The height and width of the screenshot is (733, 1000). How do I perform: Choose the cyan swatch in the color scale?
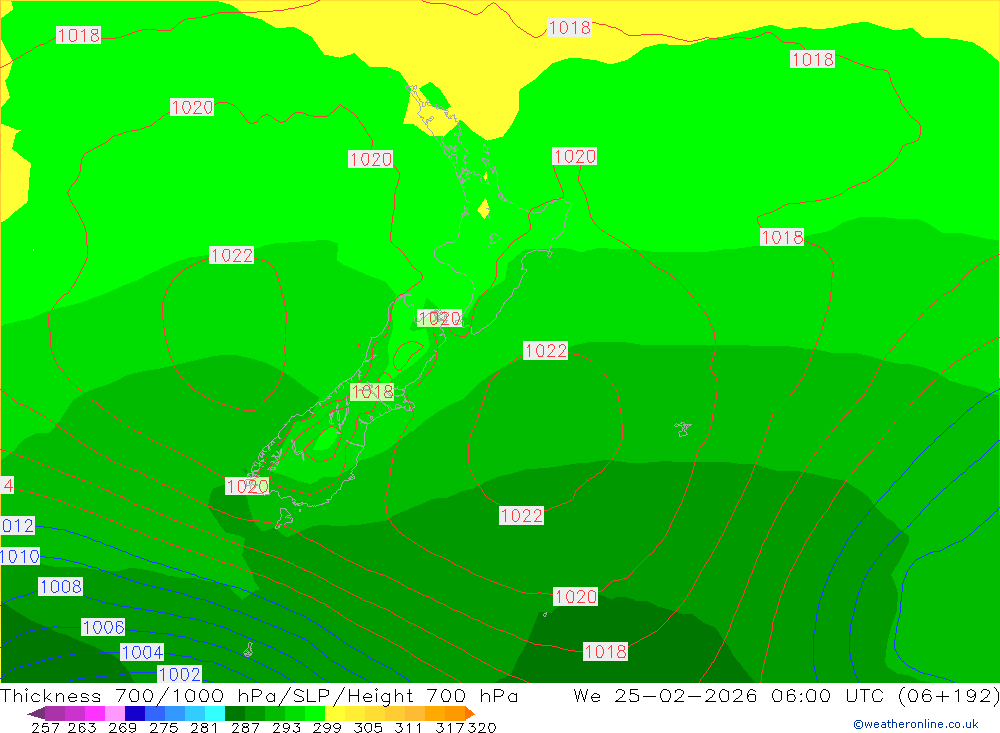tap(214, 713)
